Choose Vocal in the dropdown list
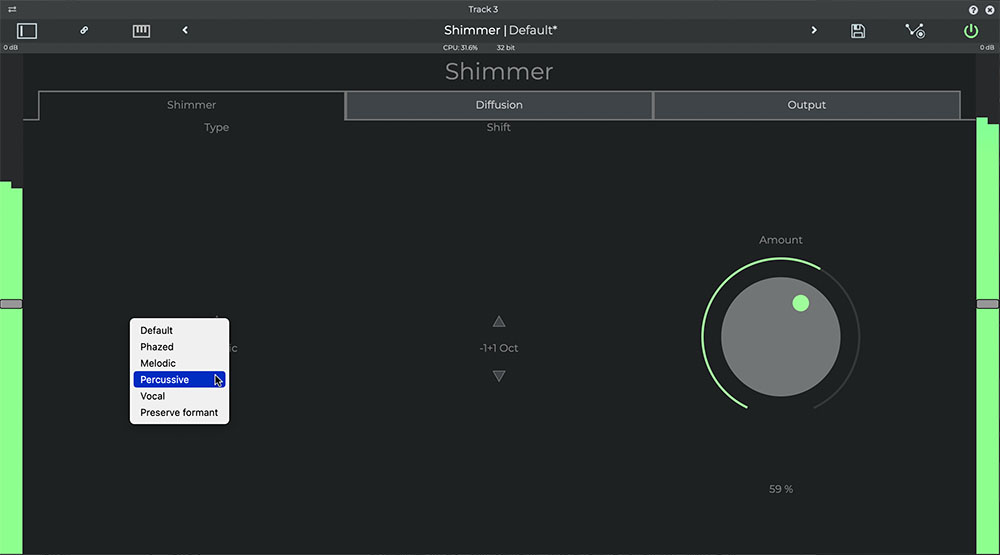Image resolution: width=1000 pixels, height=555 pixels. [x=153, y=396]
